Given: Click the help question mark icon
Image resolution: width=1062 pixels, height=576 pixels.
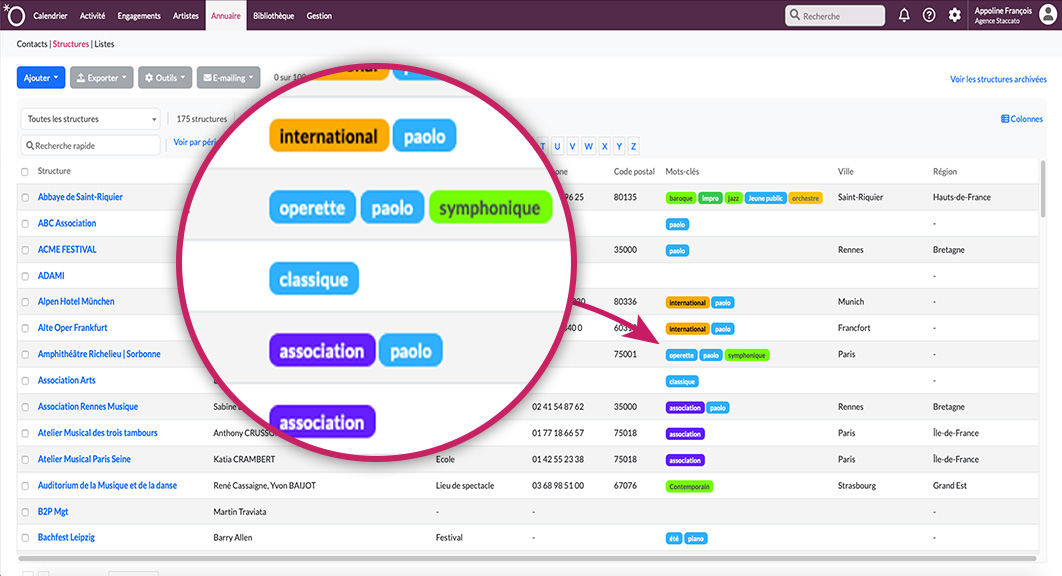Looking at the screenshot, I should 929,15.
